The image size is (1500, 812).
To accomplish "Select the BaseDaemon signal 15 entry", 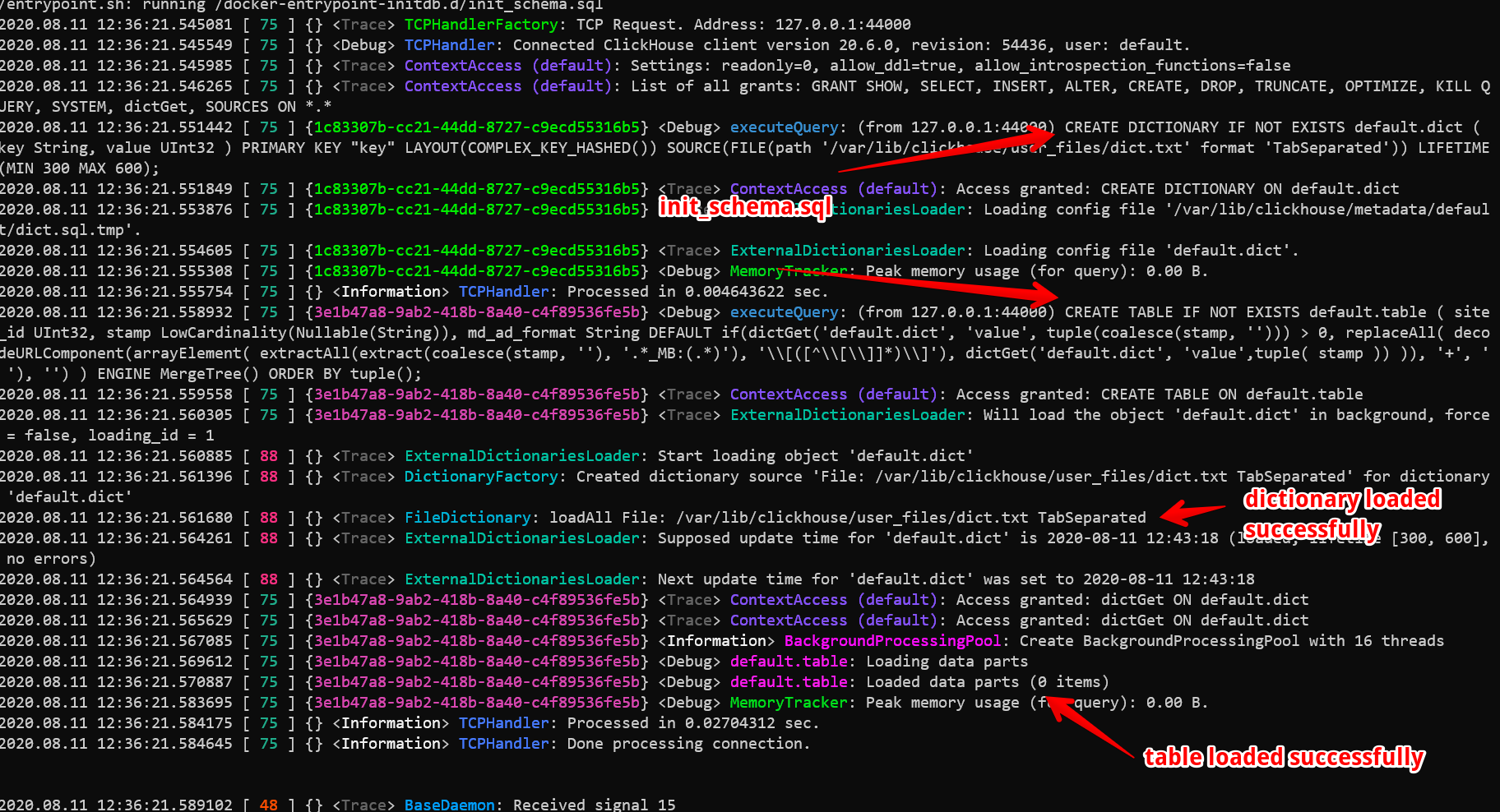I will (x=449, y=805).
